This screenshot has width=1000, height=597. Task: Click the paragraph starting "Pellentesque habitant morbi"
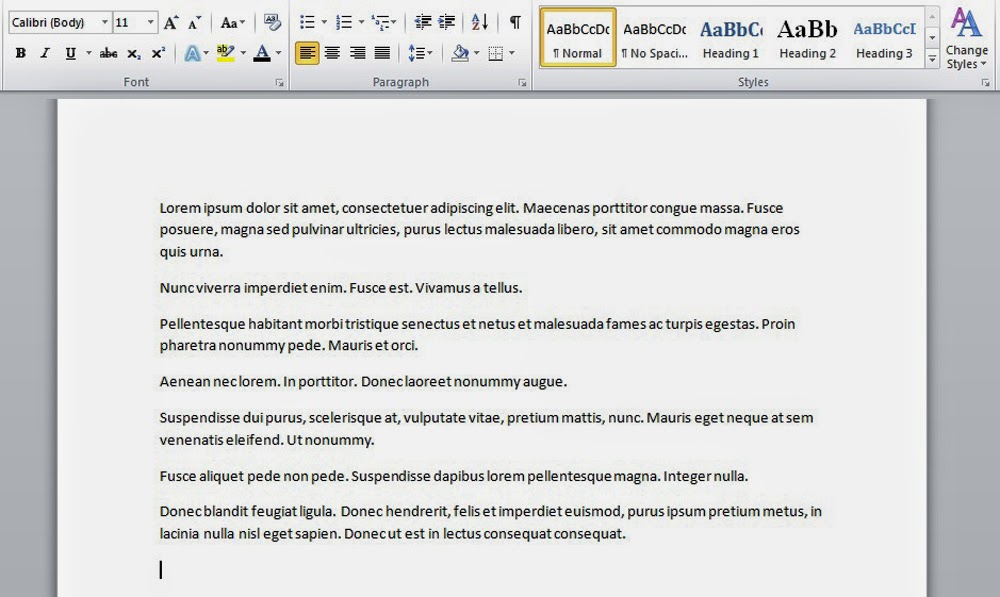click(x=478, y=335)
